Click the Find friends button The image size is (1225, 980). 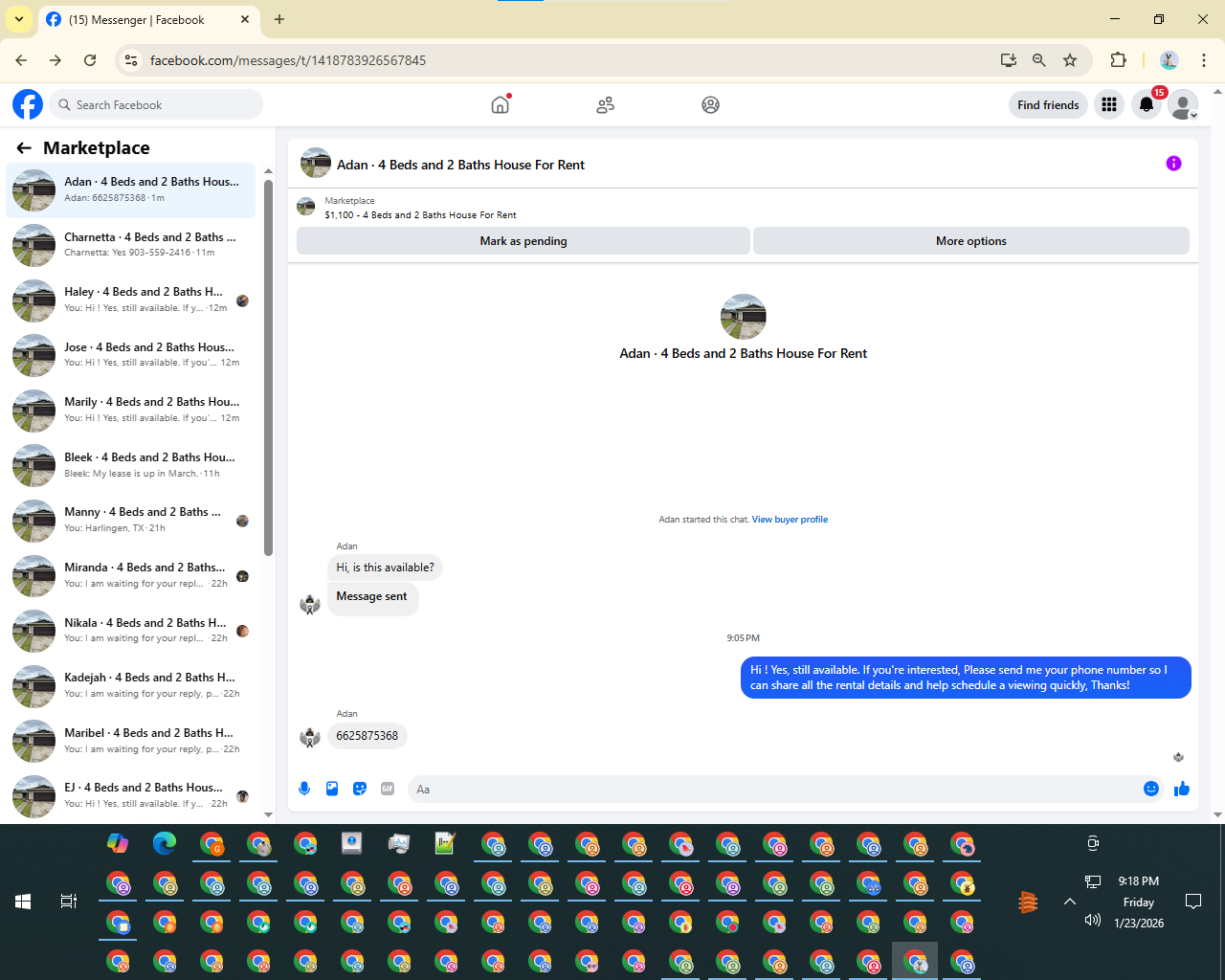pyautogui.click(x=1048, y=105)
